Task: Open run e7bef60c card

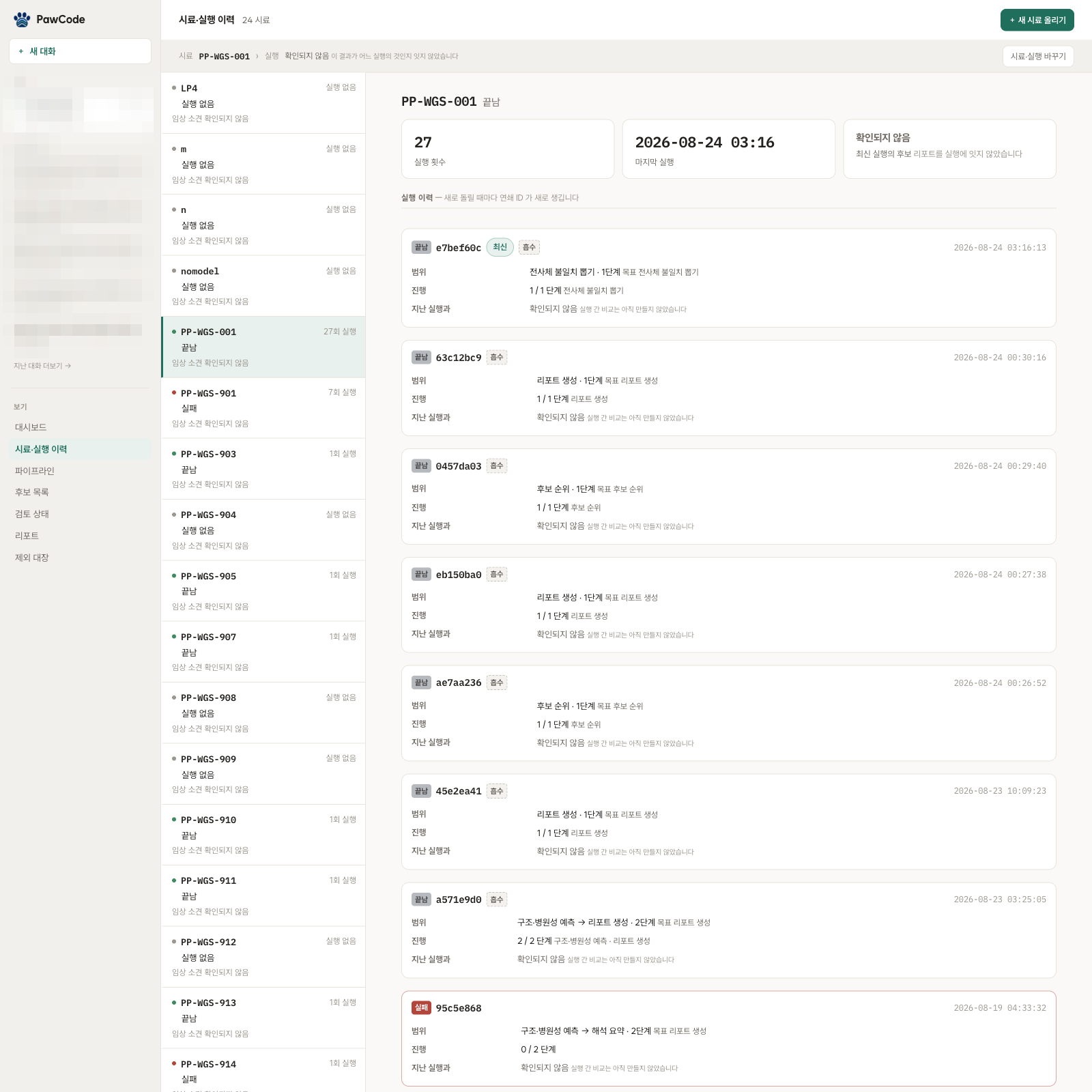Action: pos(729,278)
